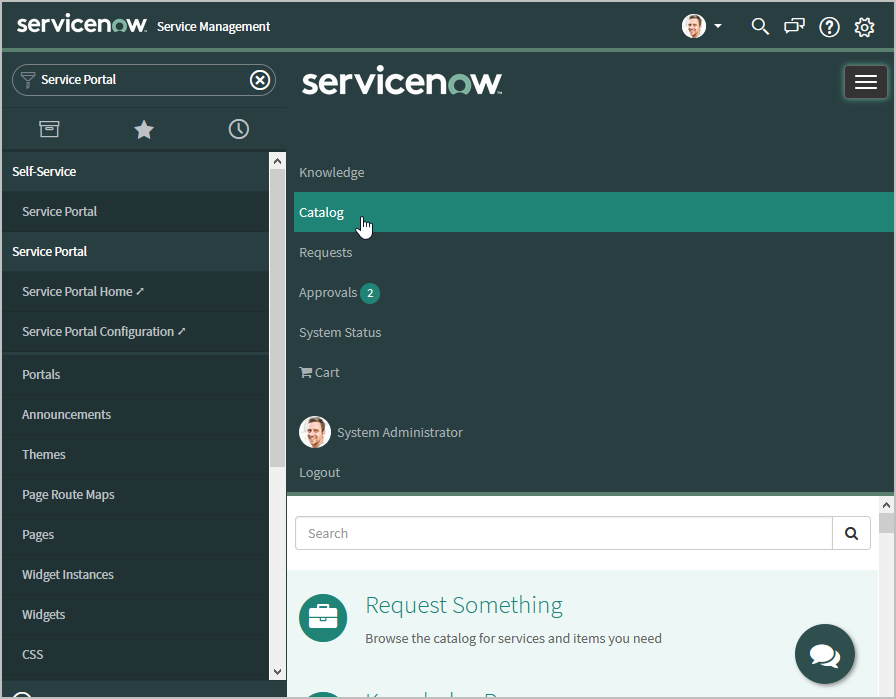Open the settings gear icon
The width and height of the screenshot is (896, 699).
pos(864,27)
